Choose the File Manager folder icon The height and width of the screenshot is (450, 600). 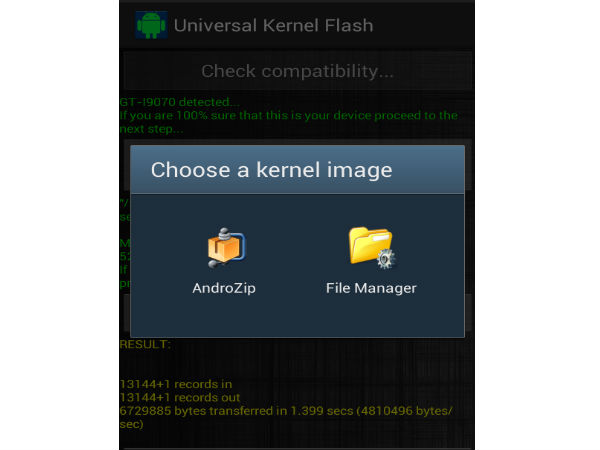pyautogui.click(x=371, y=247)
